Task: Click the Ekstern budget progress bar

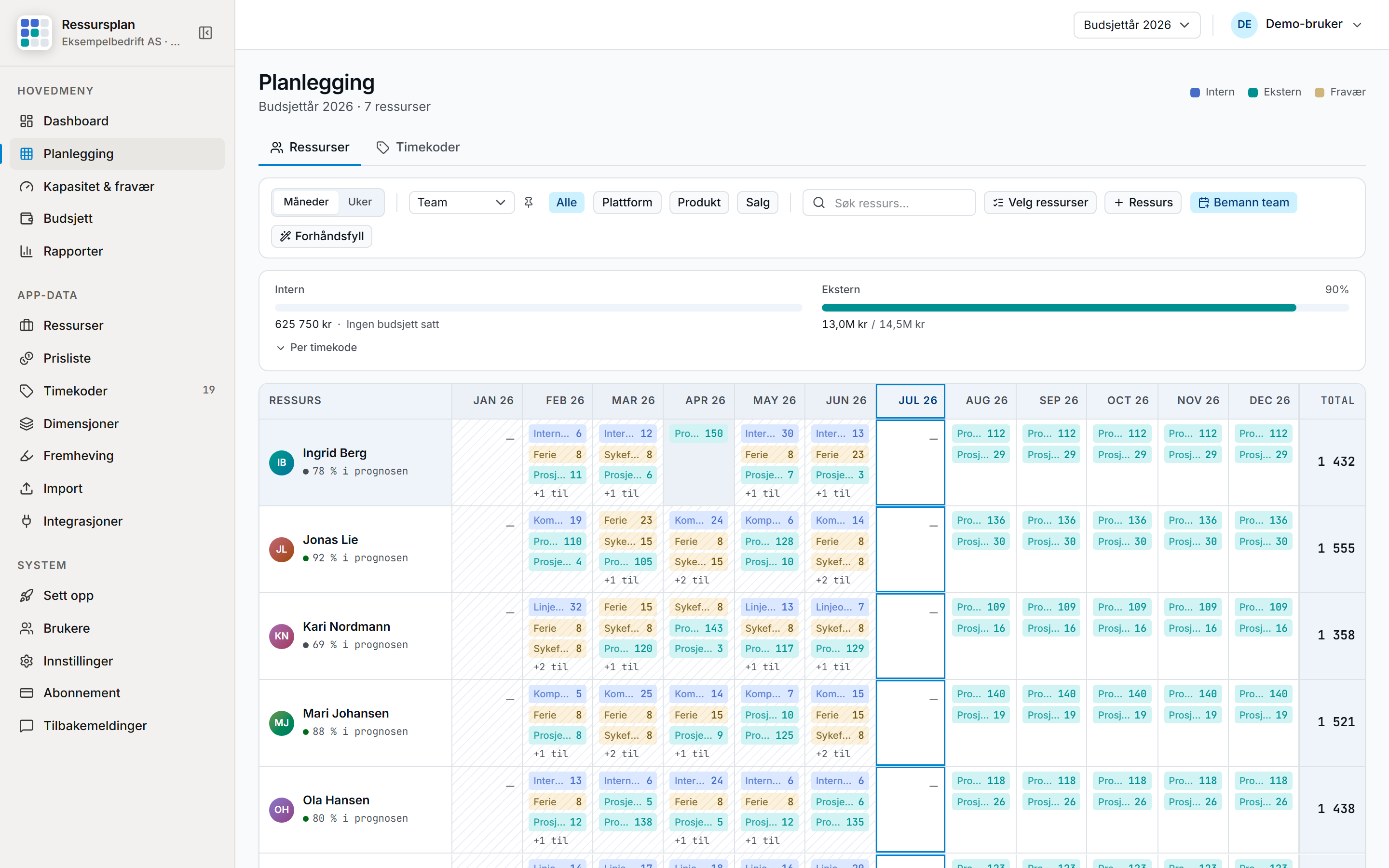Action: [1085, 308]
